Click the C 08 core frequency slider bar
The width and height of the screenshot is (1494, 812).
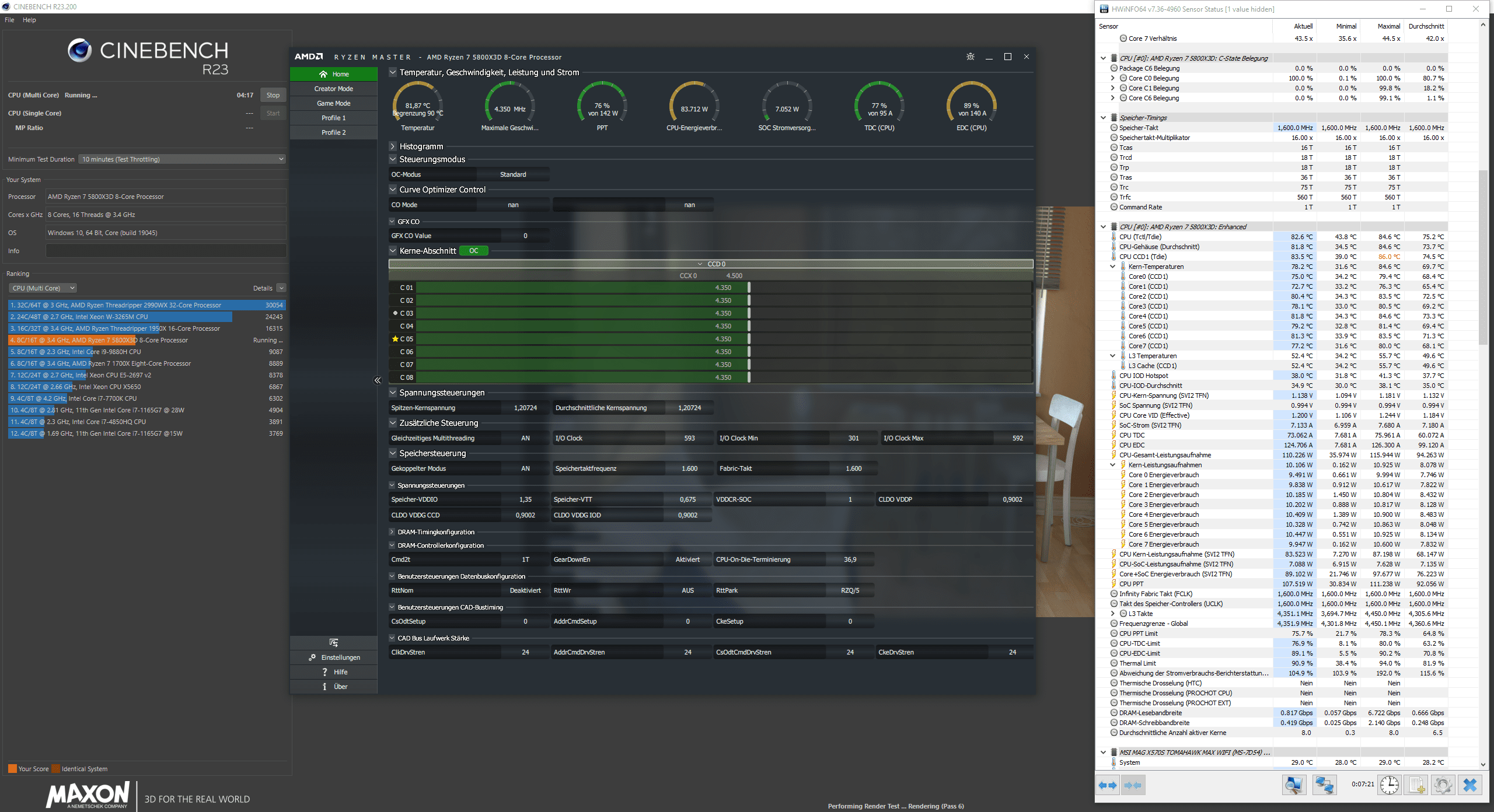tap(724, 377)
